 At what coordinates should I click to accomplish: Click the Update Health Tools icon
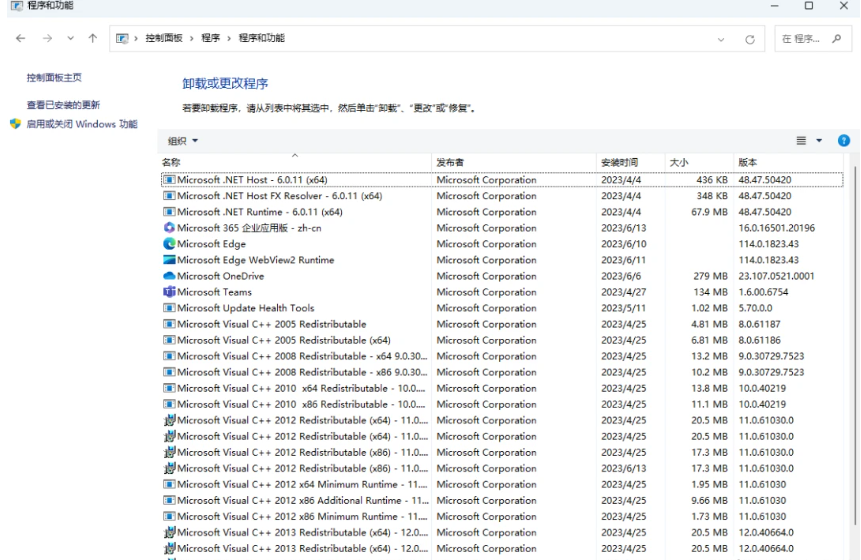(169, 307)
